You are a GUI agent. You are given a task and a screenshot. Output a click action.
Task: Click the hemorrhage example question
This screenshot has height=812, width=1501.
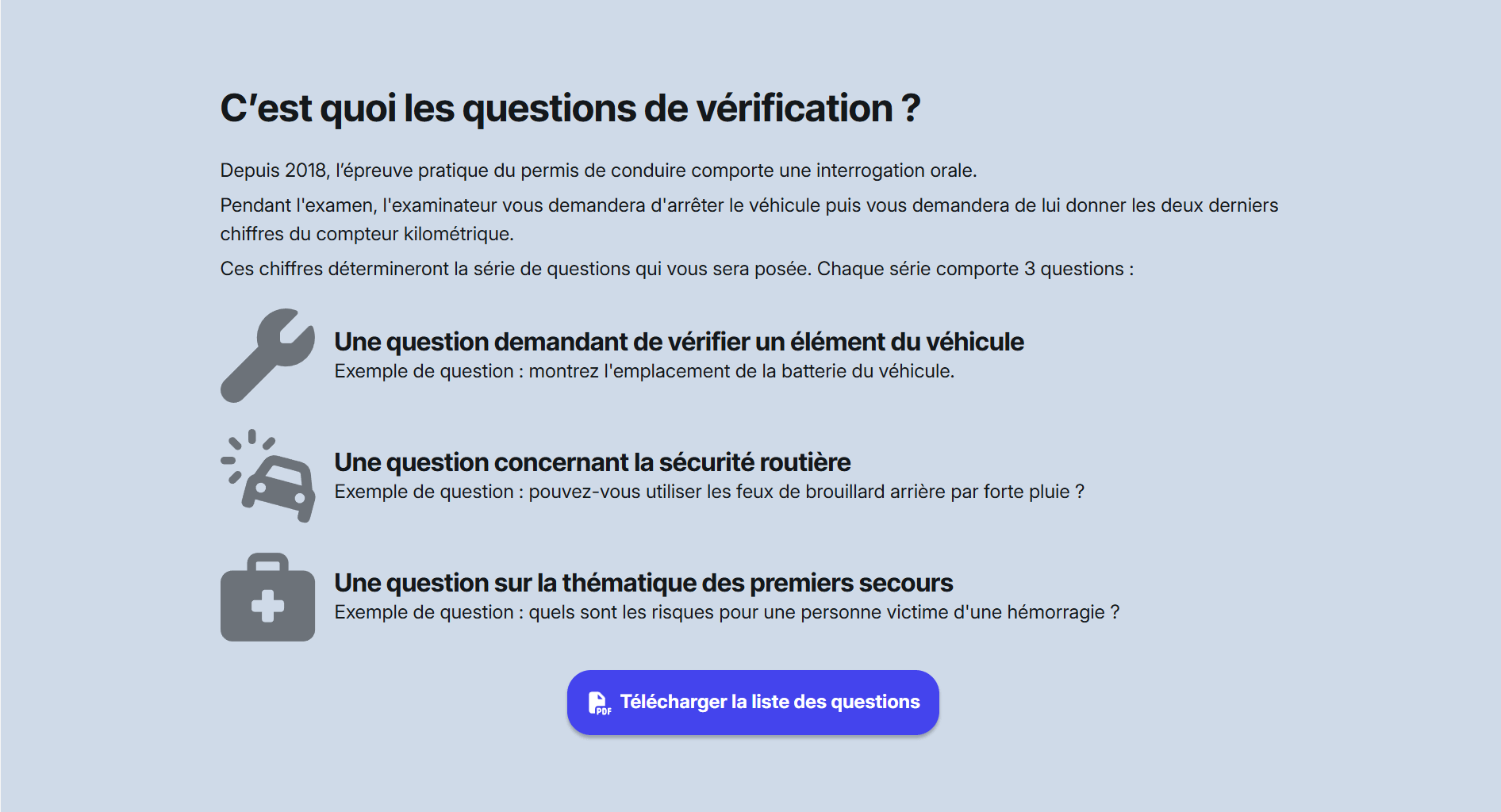[726, 612]
